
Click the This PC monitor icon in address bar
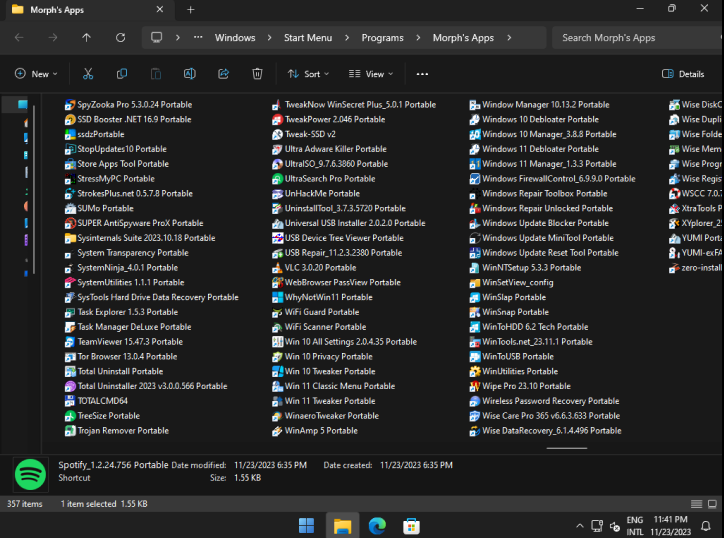(157, 37)
